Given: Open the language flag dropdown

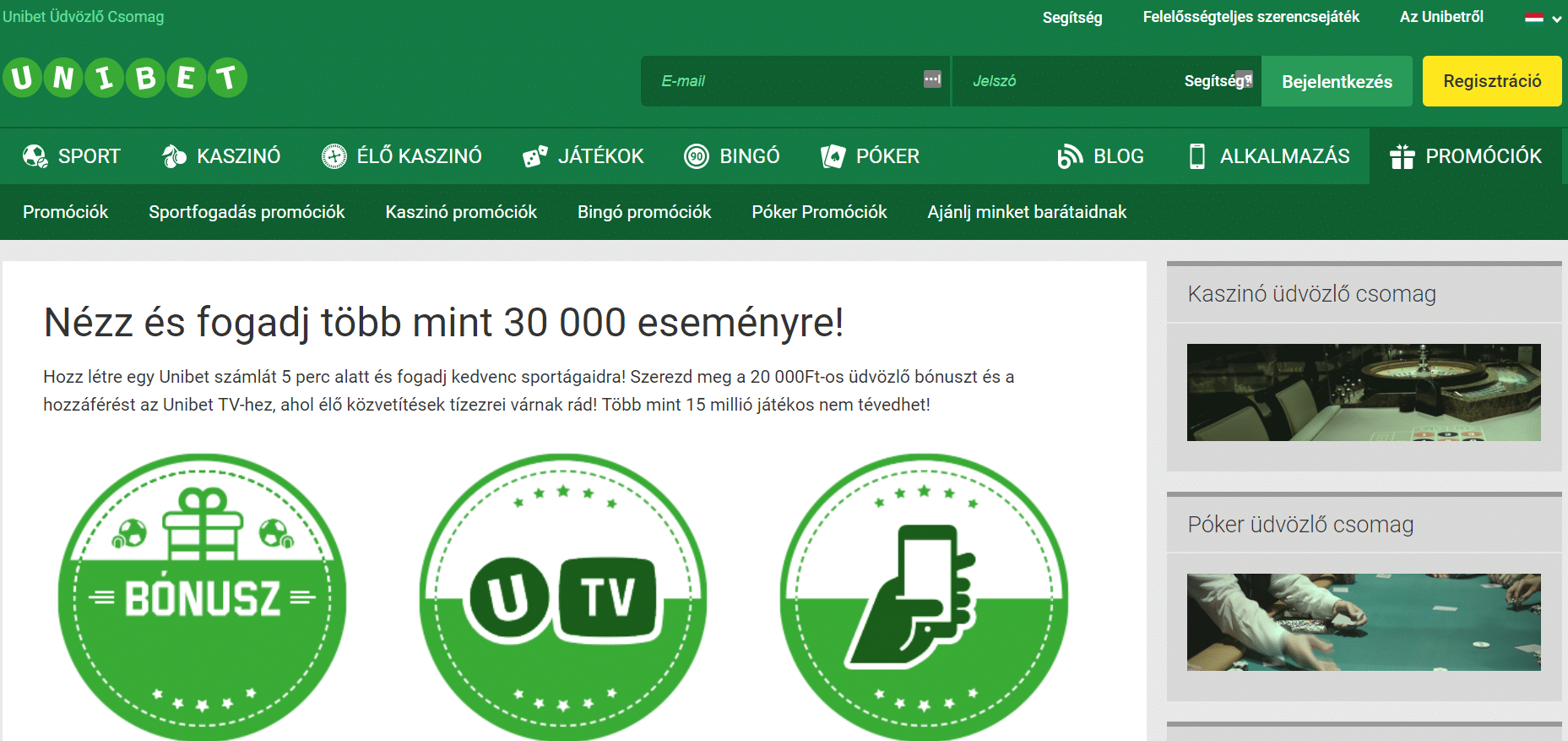Looking at the screenshot, I should [x=1543, y=18].
